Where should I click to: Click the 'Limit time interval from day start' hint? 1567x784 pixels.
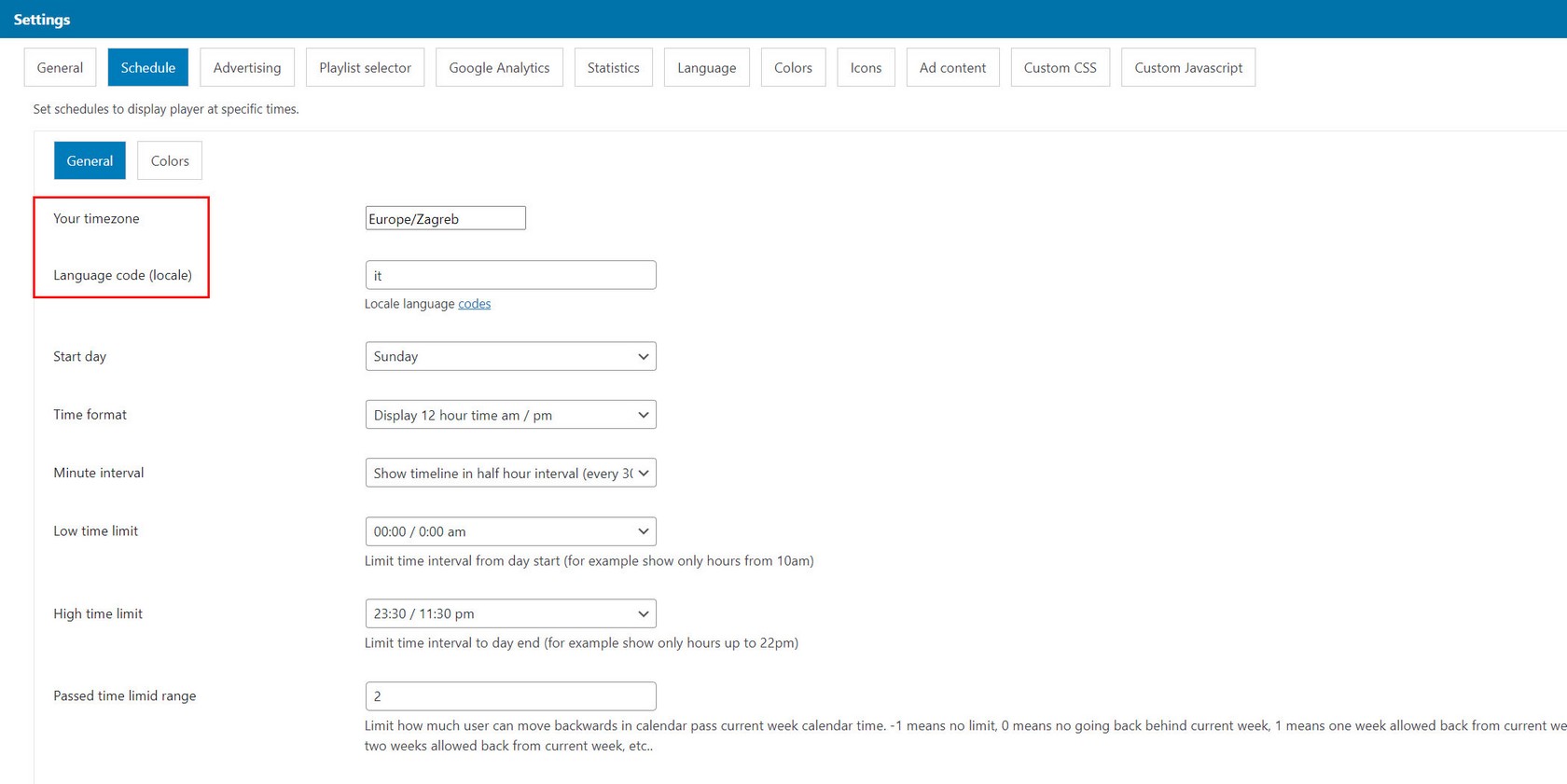click(x=589, y=561)
